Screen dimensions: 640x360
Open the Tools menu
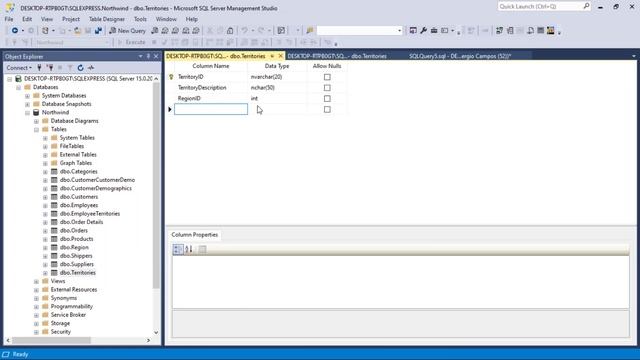point(140,19)
